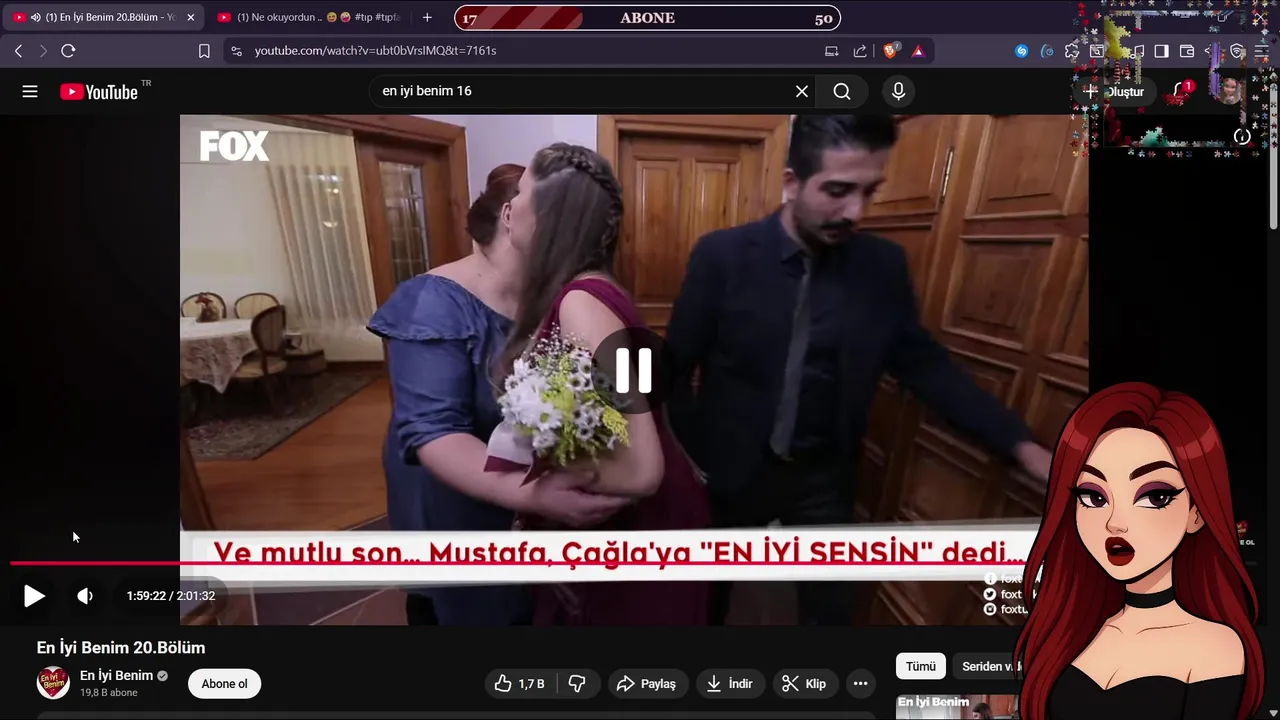The height and width of the screenshot is (720, 1280).
Task: Open the Oluştur create menu
Action: (x=1114, y=91)
